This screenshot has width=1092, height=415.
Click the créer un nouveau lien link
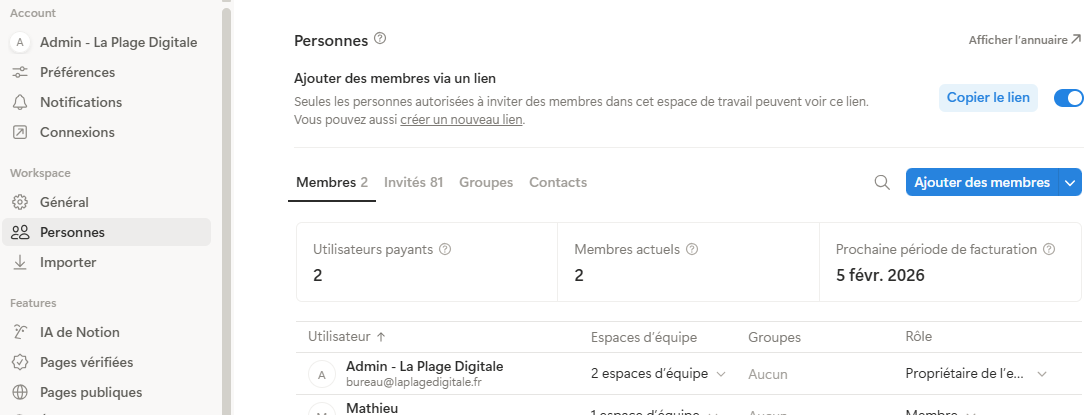(x=462, y=120)
